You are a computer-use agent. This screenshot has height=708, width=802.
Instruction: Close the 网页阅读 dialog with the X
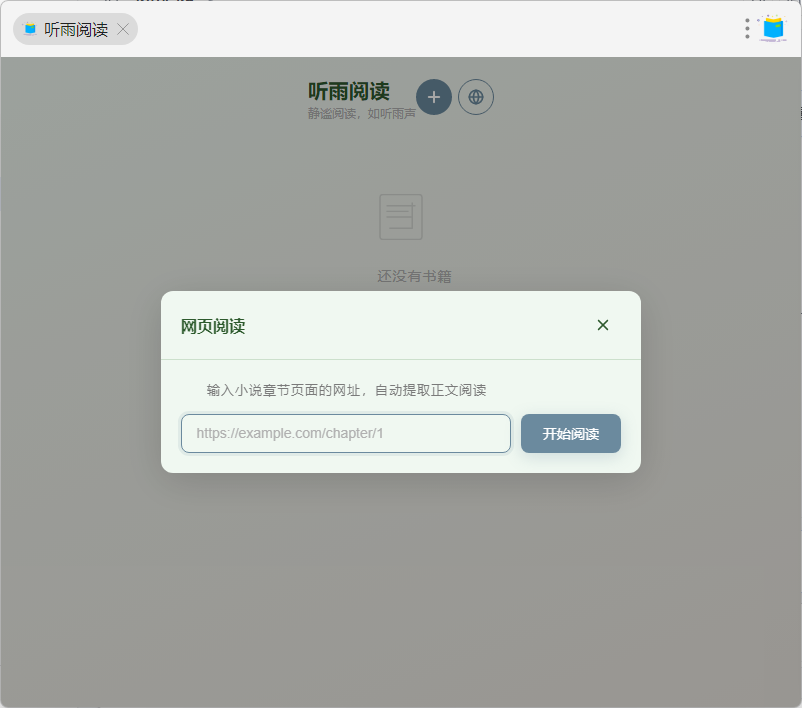click(603, 325)
